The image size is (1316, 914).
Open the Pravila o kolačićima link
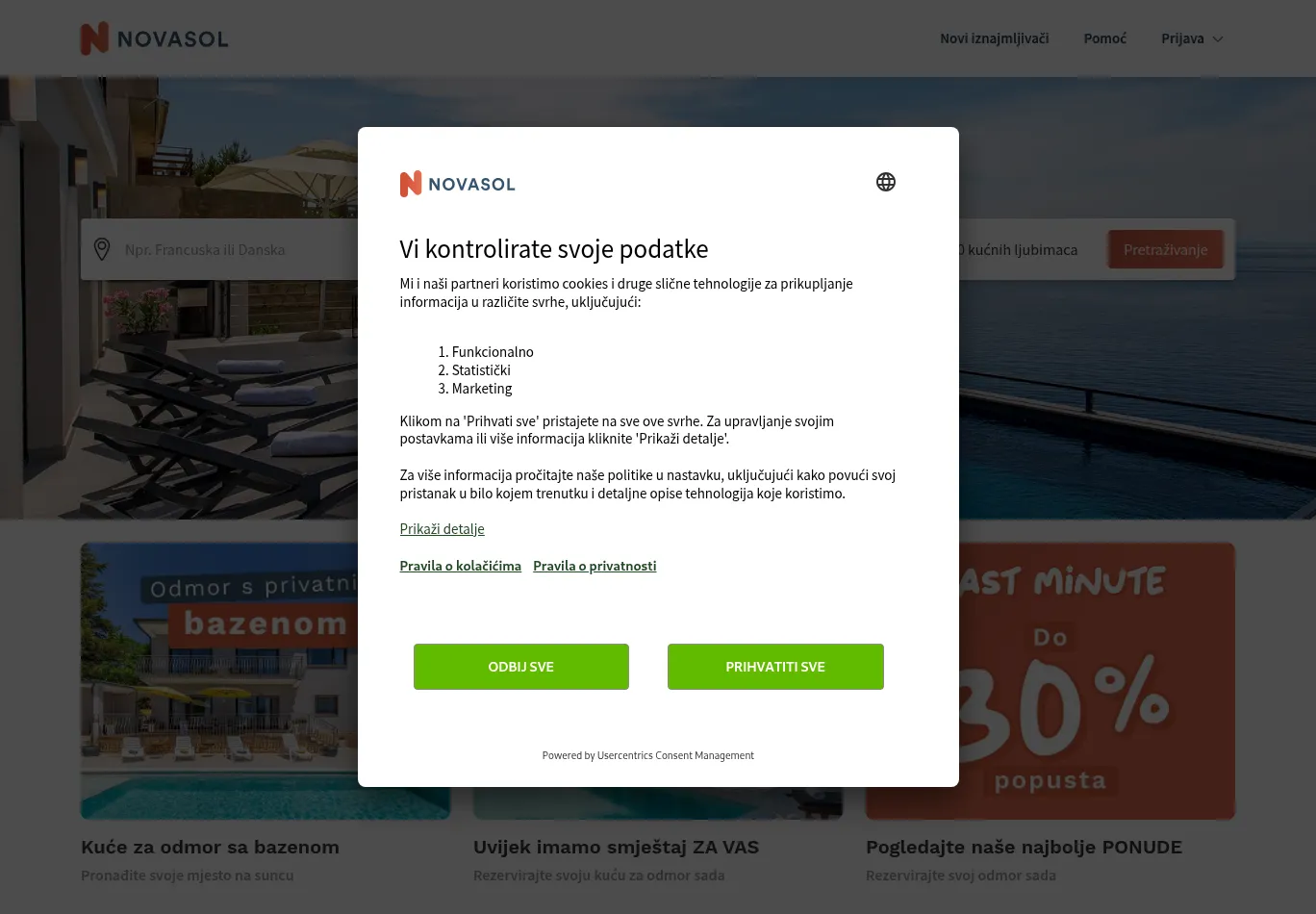pyautogui.click(x=460, y=566)
